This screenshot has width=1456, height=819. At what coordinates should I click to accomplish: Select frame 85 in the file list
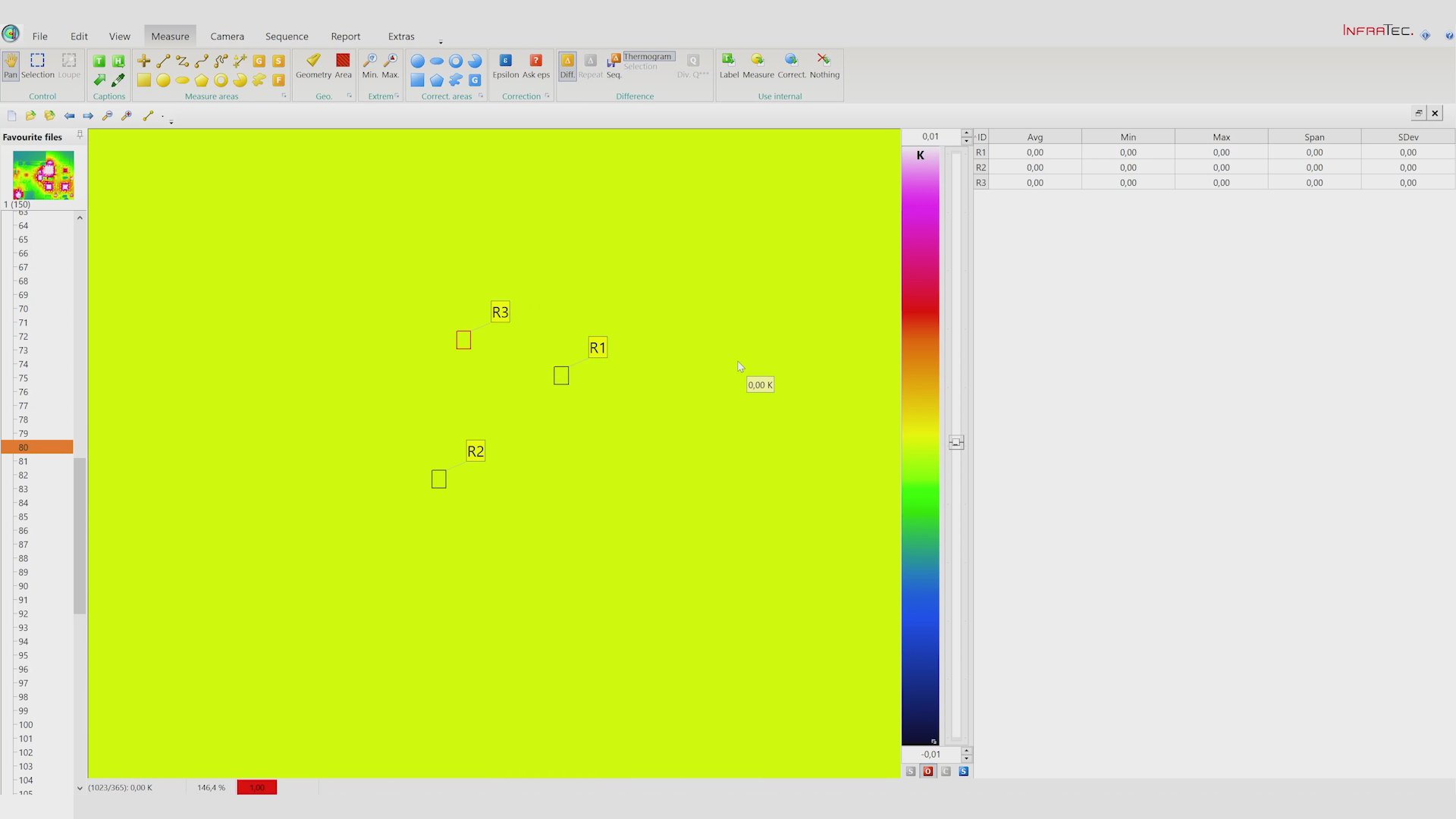click(24, 517)
